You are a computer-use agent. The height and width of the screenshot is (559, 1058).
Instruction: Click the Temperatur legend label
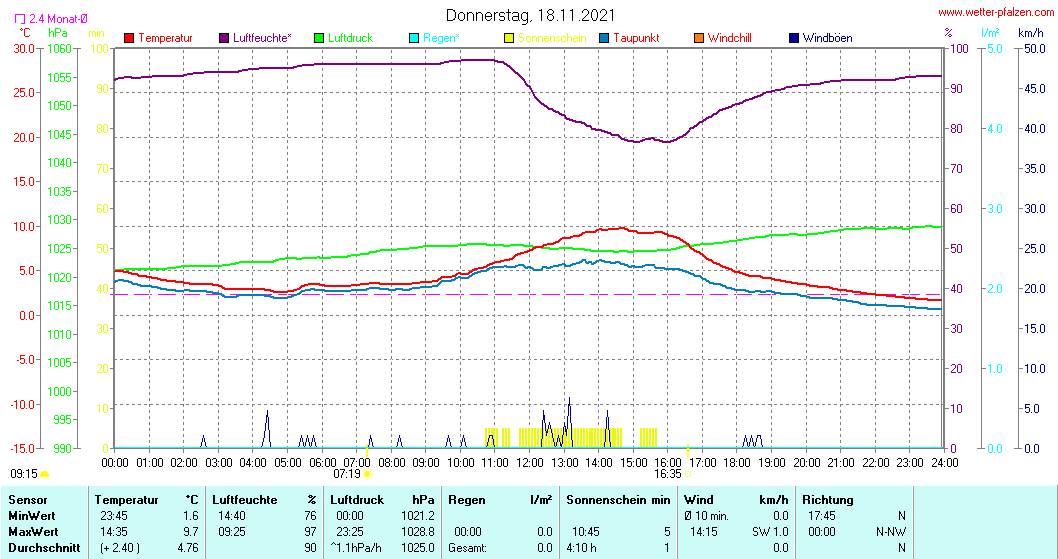click(x=165, y=38)
